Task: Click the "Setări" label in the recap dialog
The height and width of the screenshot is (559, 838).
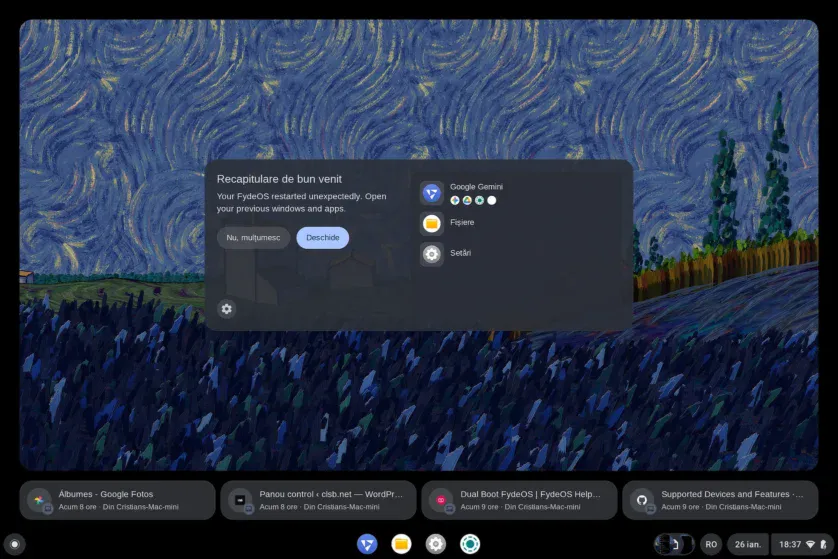Action: pyautogui.click(x=460, y=253)
